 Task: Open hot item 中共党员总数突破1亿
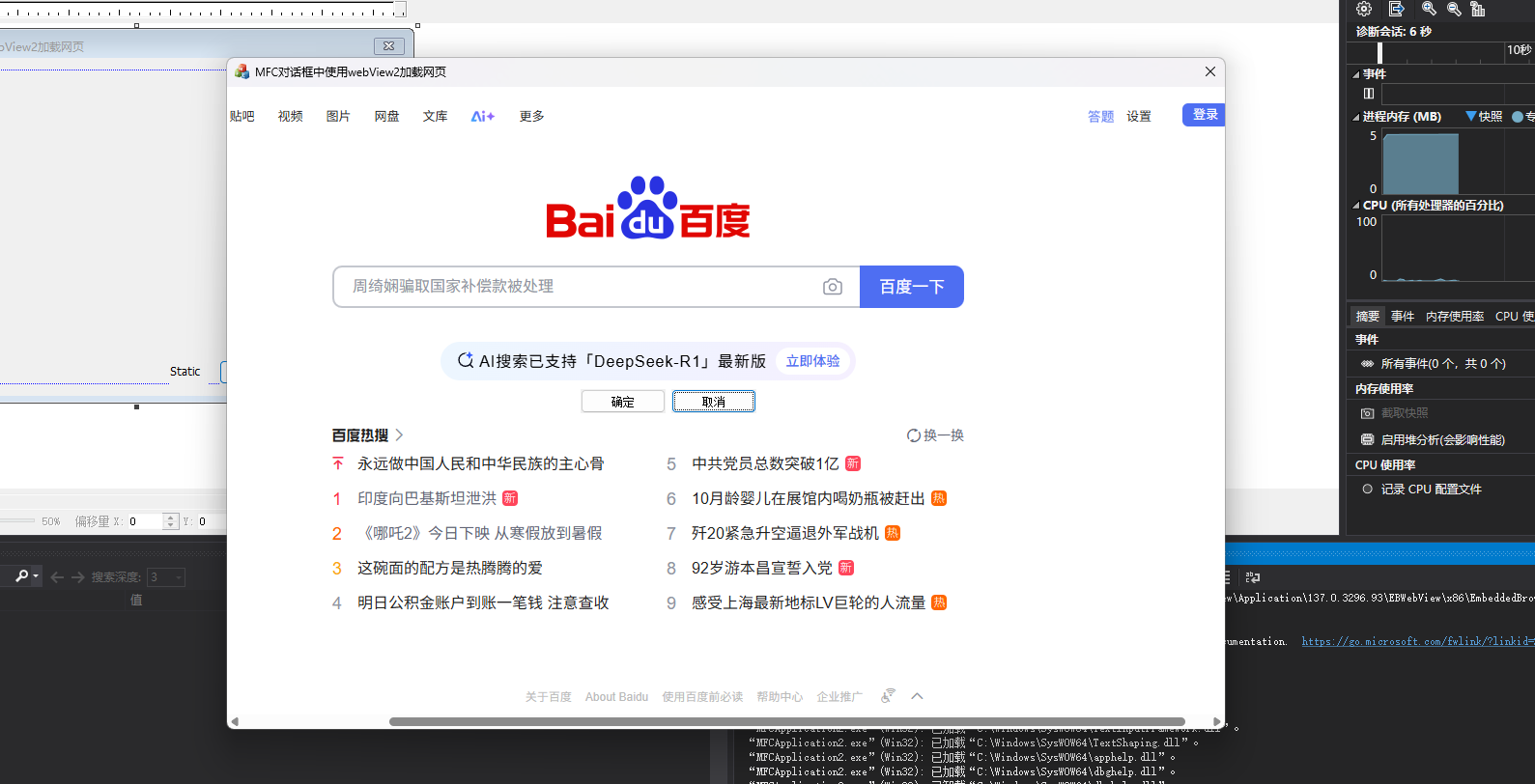click(x=765, y=463)
